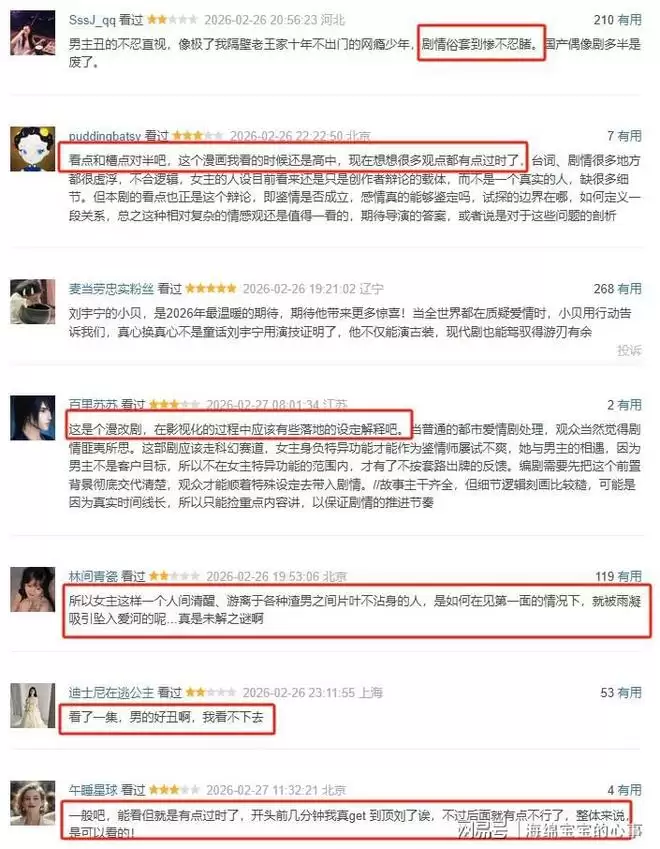Open 麦当劳忠实粉丝 avatar image

pos(32,302)
